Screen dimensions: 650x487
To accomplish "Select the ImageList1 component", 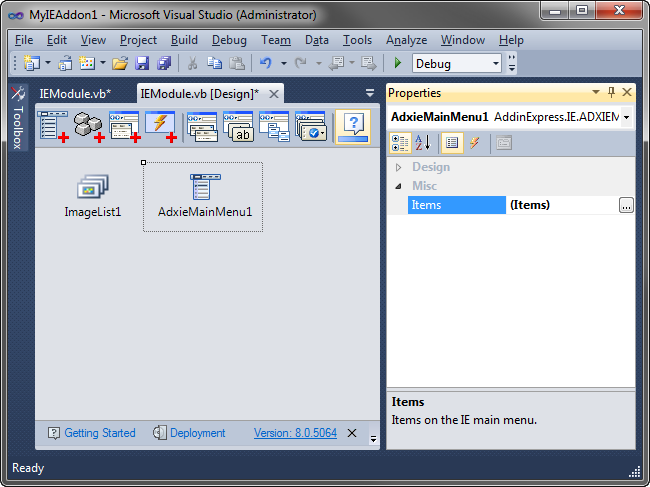I will (x=93, y=196).
